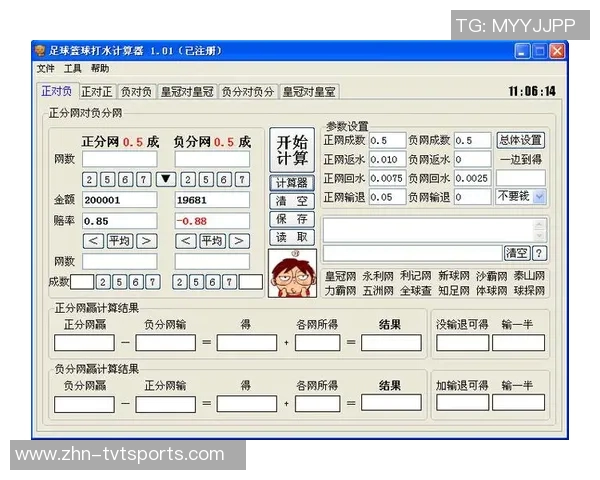Open the 全球查 link
The height and width of the screenshot is (480, 600).
(416, 291)
